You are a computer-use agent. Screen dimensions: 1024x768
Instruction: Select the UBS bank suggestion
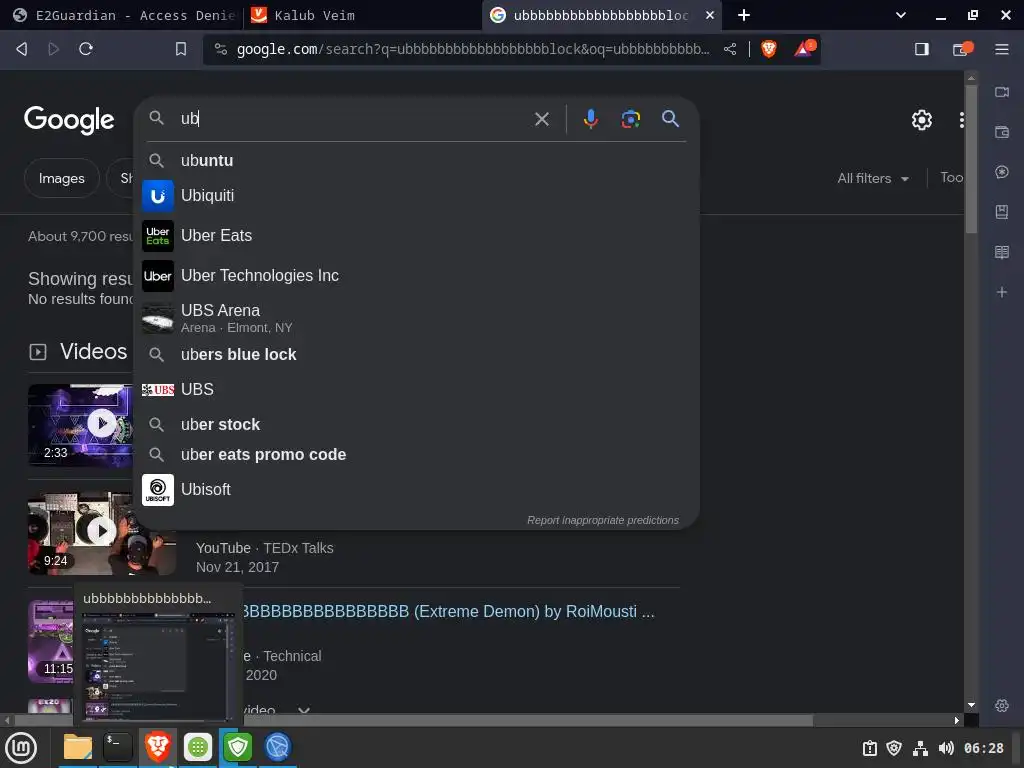(x=416, y=389)
